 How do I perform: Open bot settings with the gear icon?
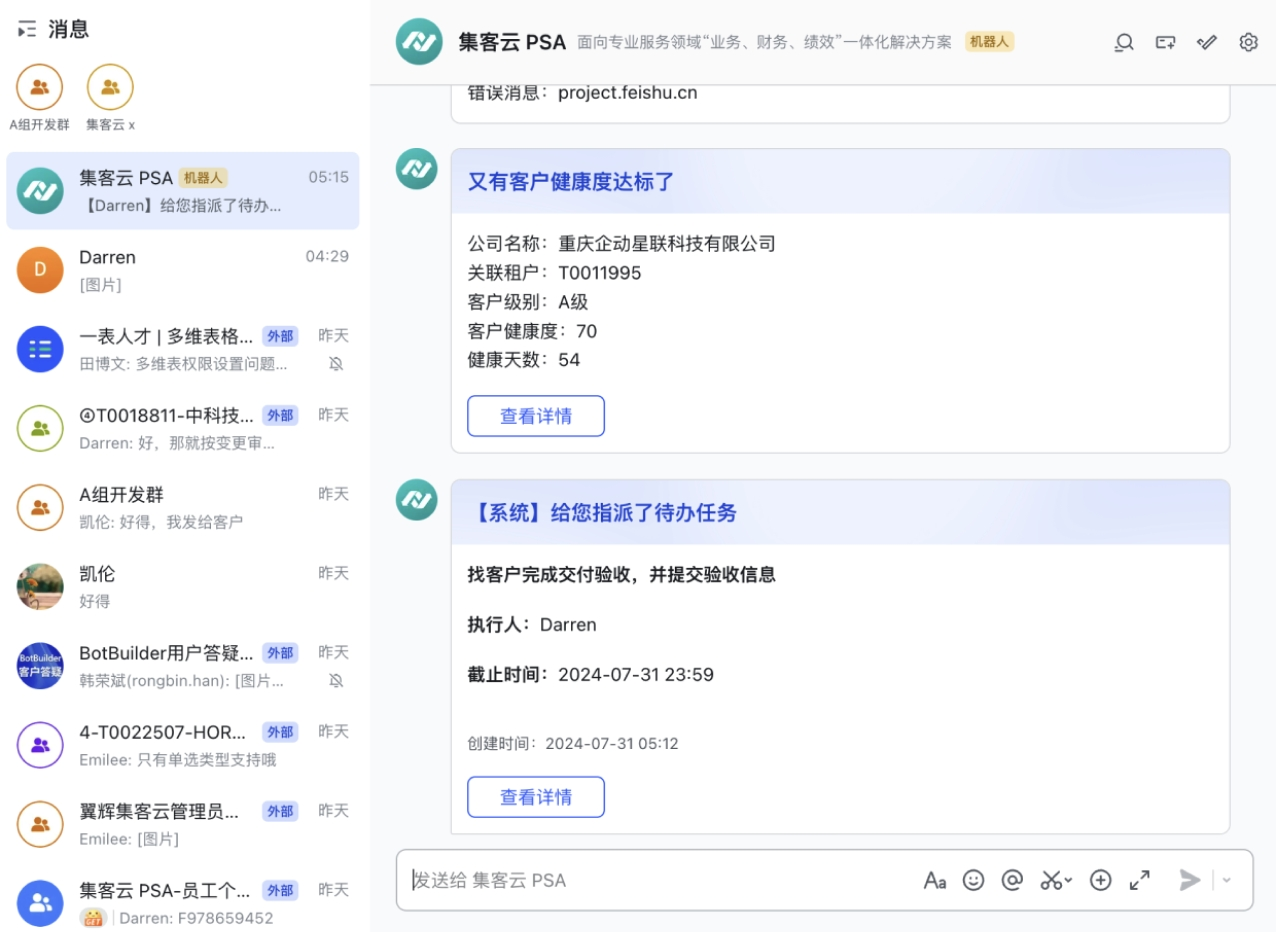1247,42
